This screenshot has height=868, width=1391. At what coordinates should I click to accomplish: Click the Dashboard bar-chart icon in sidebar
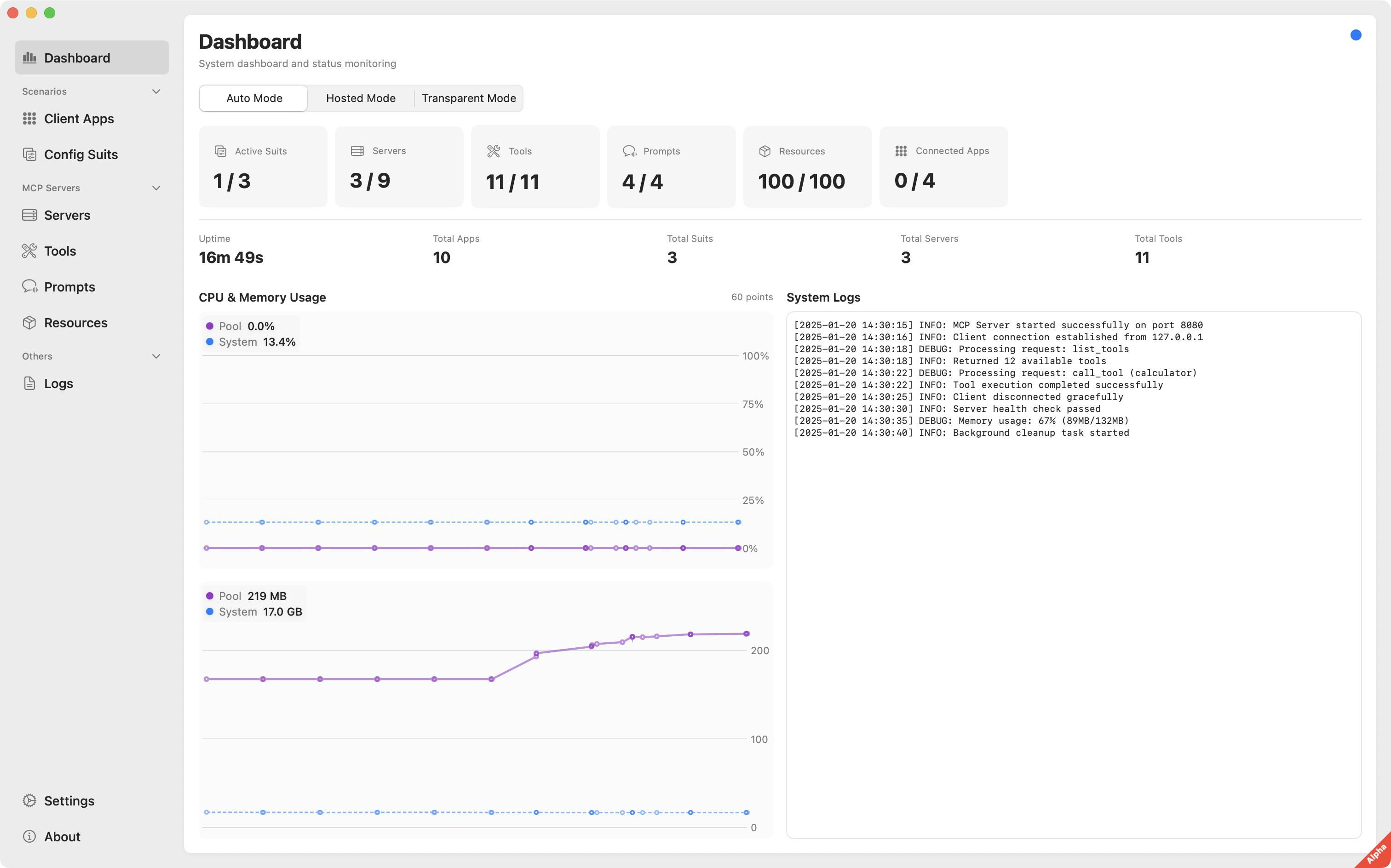(29, 57)
